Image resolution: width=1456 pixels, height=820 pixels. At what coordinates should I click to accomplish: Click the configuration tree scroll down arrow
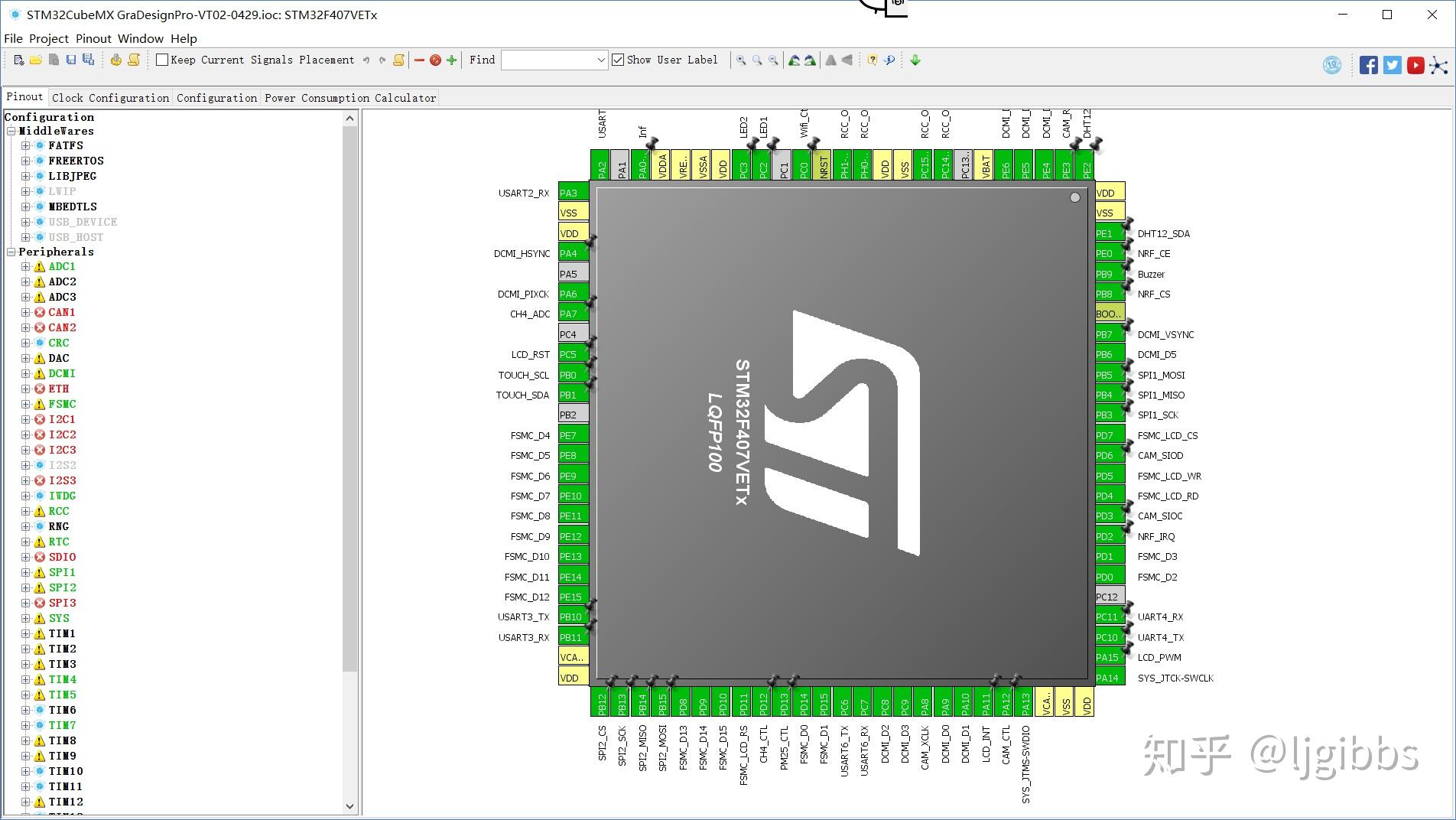(350, 805)
